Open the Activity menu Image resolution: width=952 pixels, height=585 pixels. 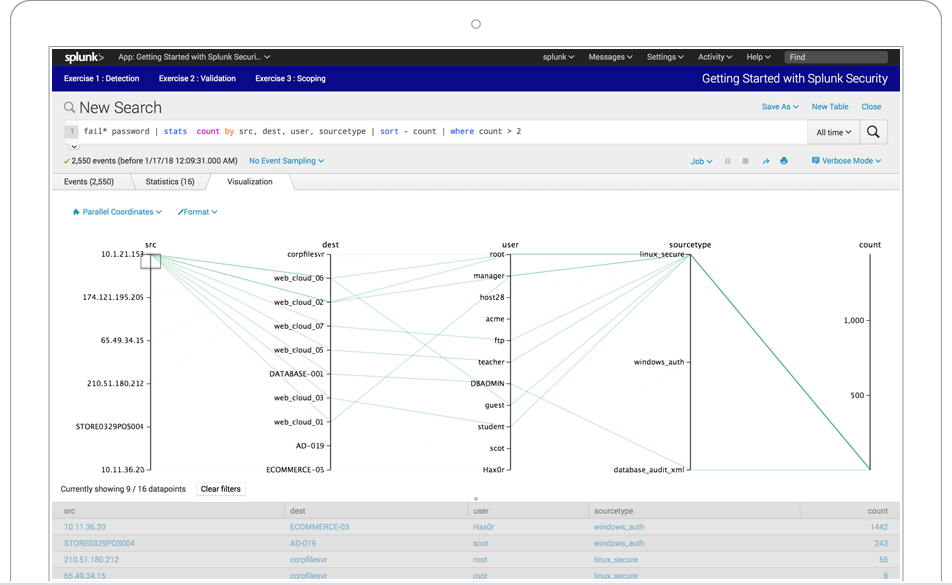715,57
